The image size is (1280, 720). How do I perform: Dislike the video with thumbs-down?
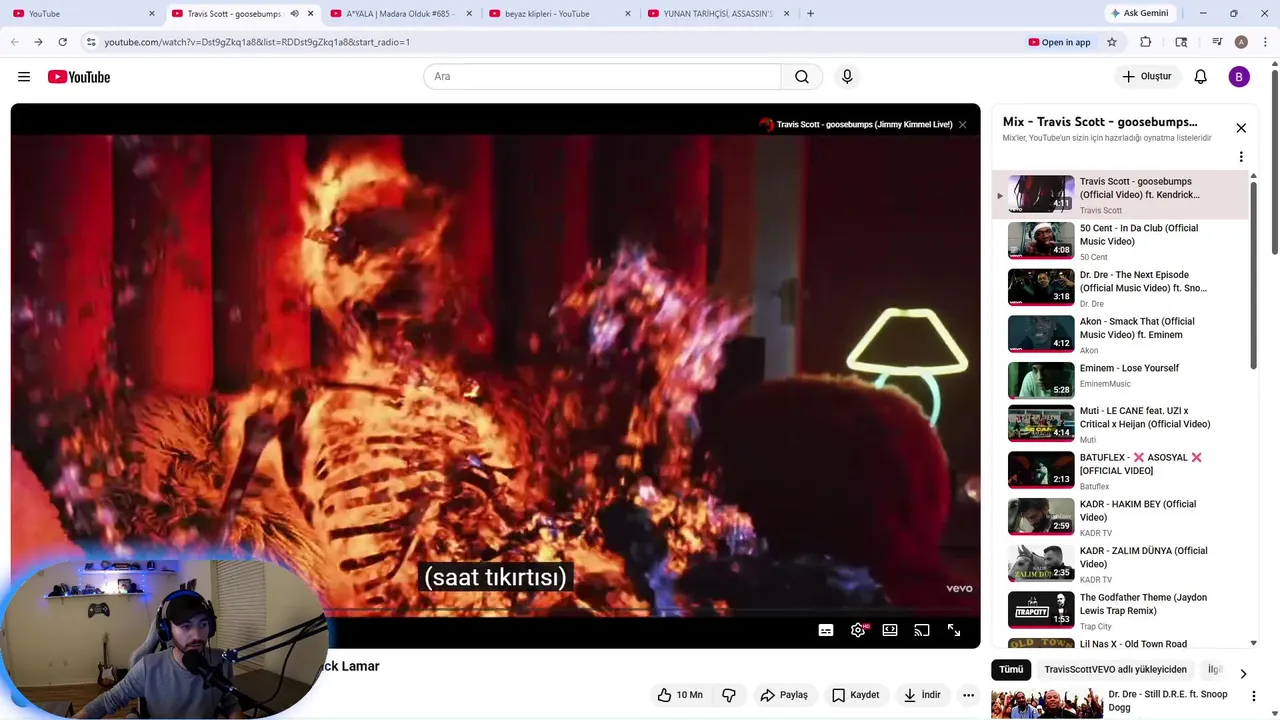pos(729,695)
